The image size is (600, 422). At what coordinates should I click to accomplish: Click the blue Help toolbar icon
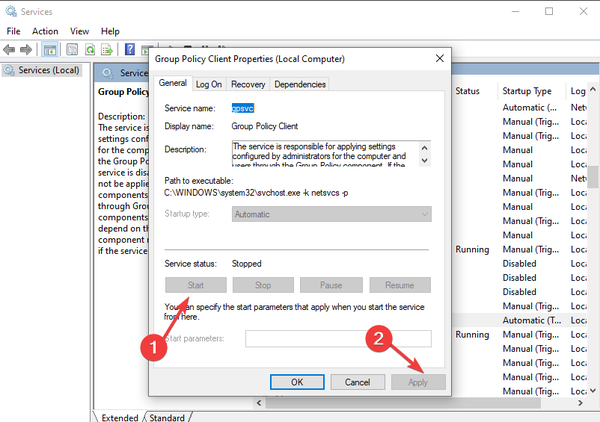[131, 49]
